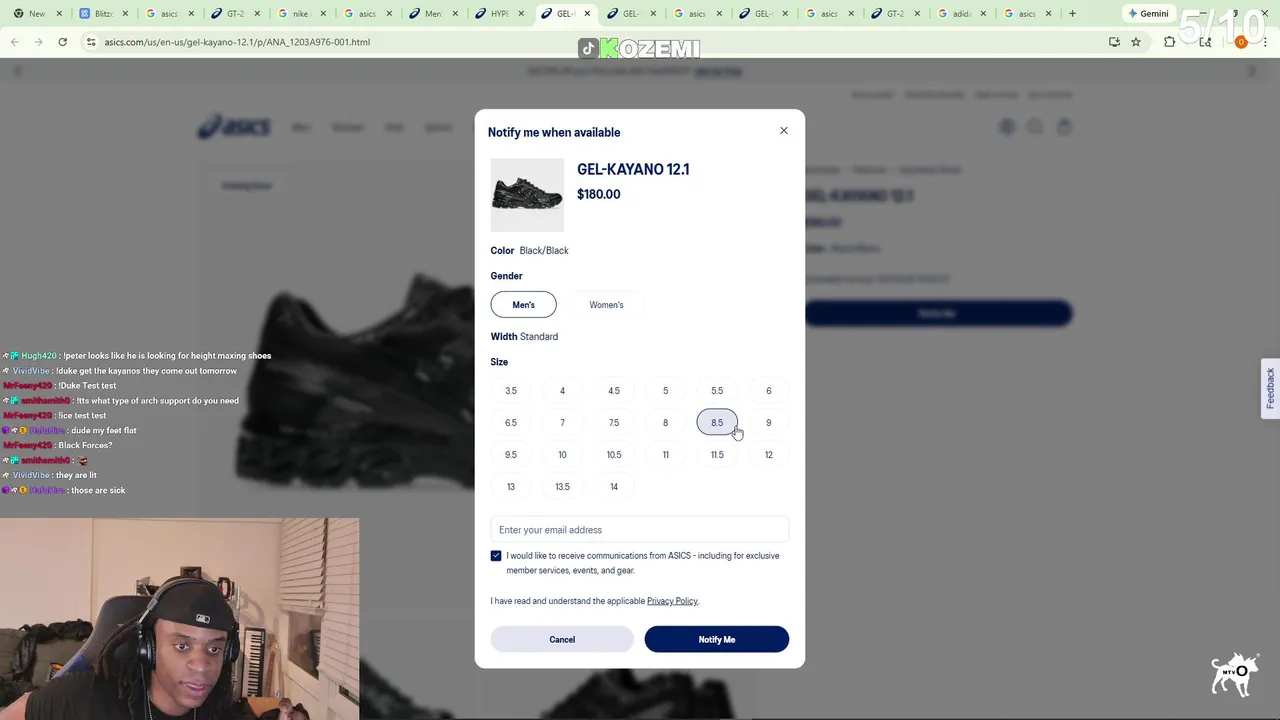Open the cart icon on background ASICS header
Screen dimensions: 1280x720
point(1064,127)
